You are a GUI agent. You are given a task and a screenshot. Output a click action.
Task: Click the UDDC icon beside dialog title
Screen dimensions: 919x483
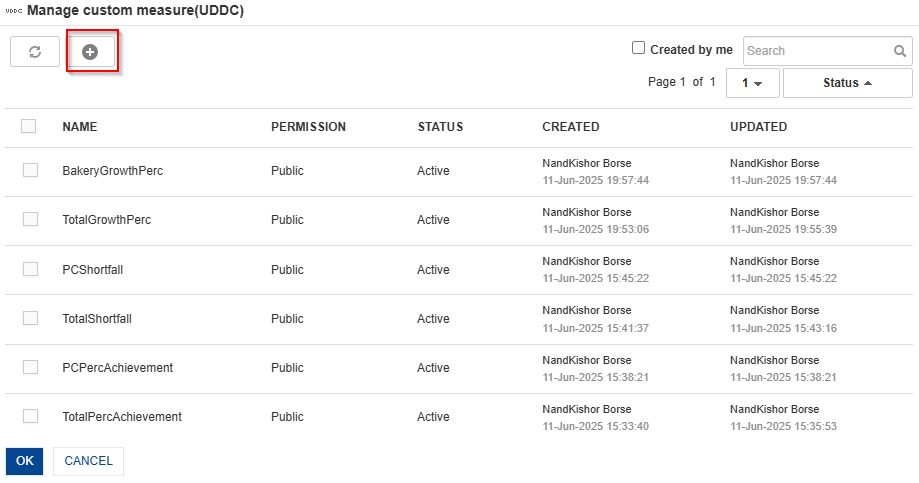pos(13,11)
